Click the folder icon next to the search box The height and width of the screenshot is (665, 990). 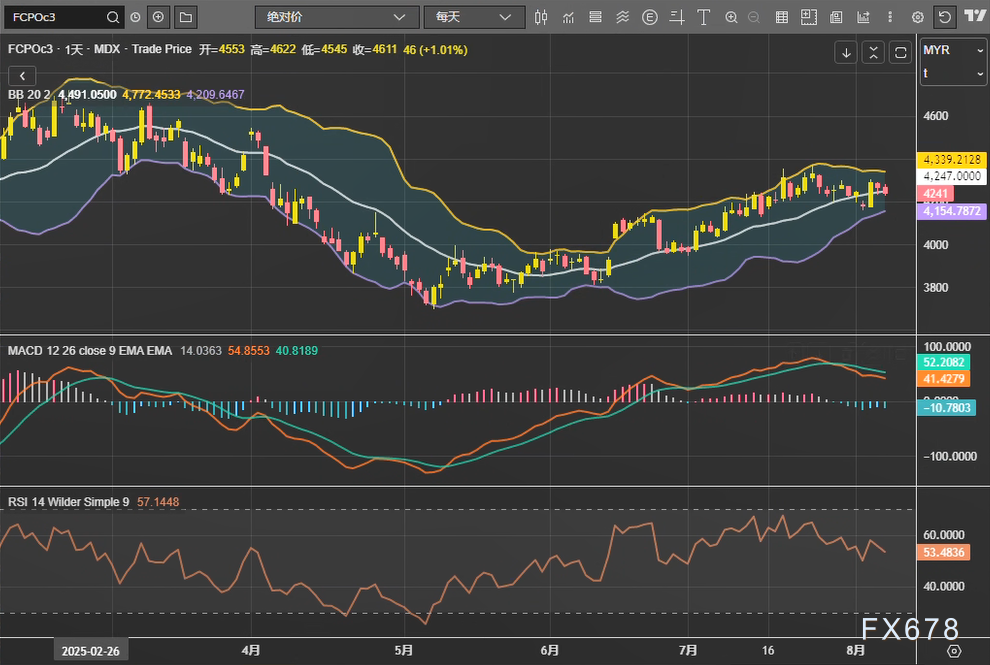tap(185, 17)
